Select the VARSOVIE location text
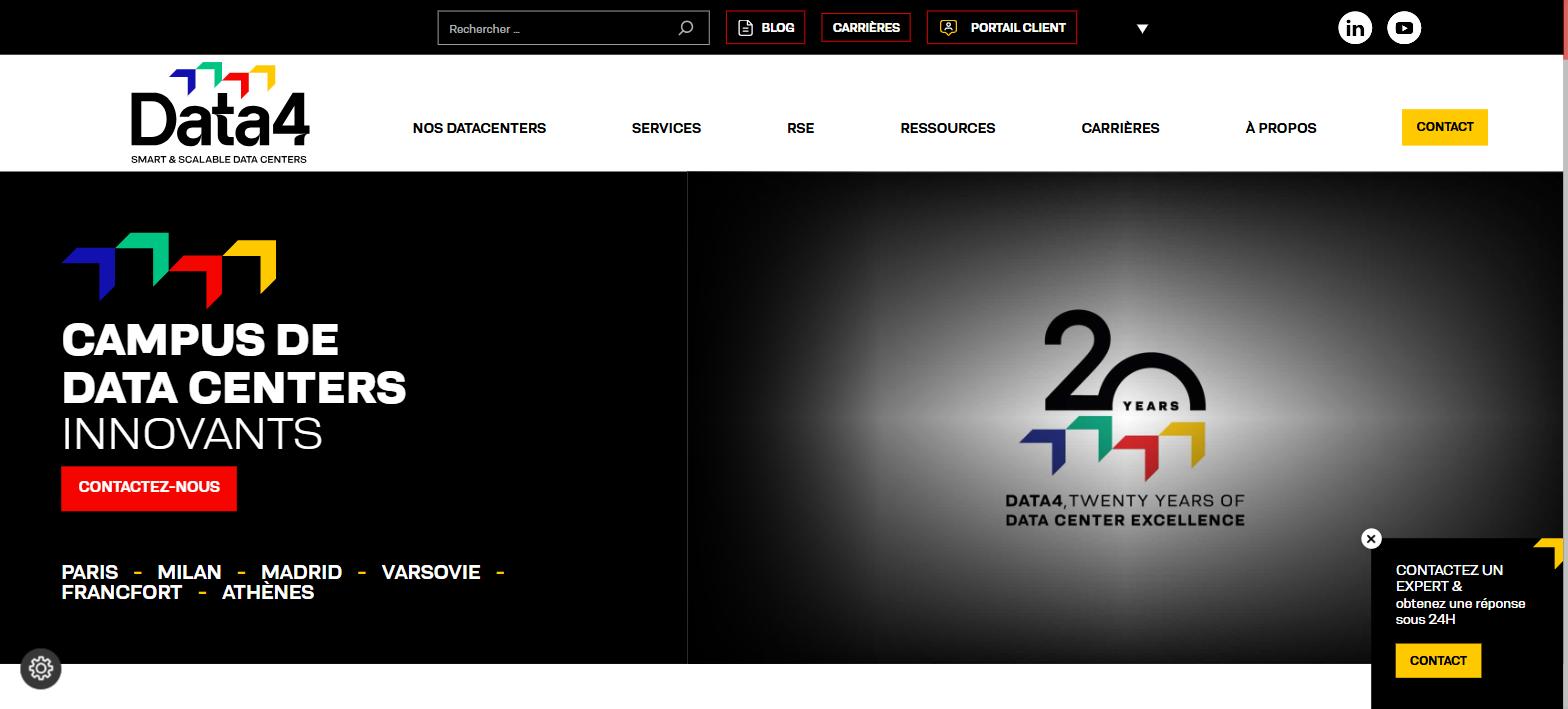 click(x=431, y=572)
